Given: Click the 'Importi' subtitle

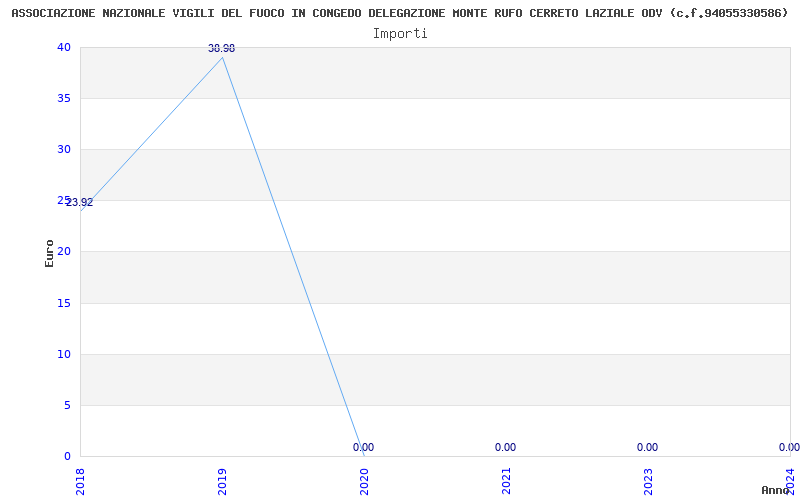Looking at the screenshot, I should click(400, 34).
